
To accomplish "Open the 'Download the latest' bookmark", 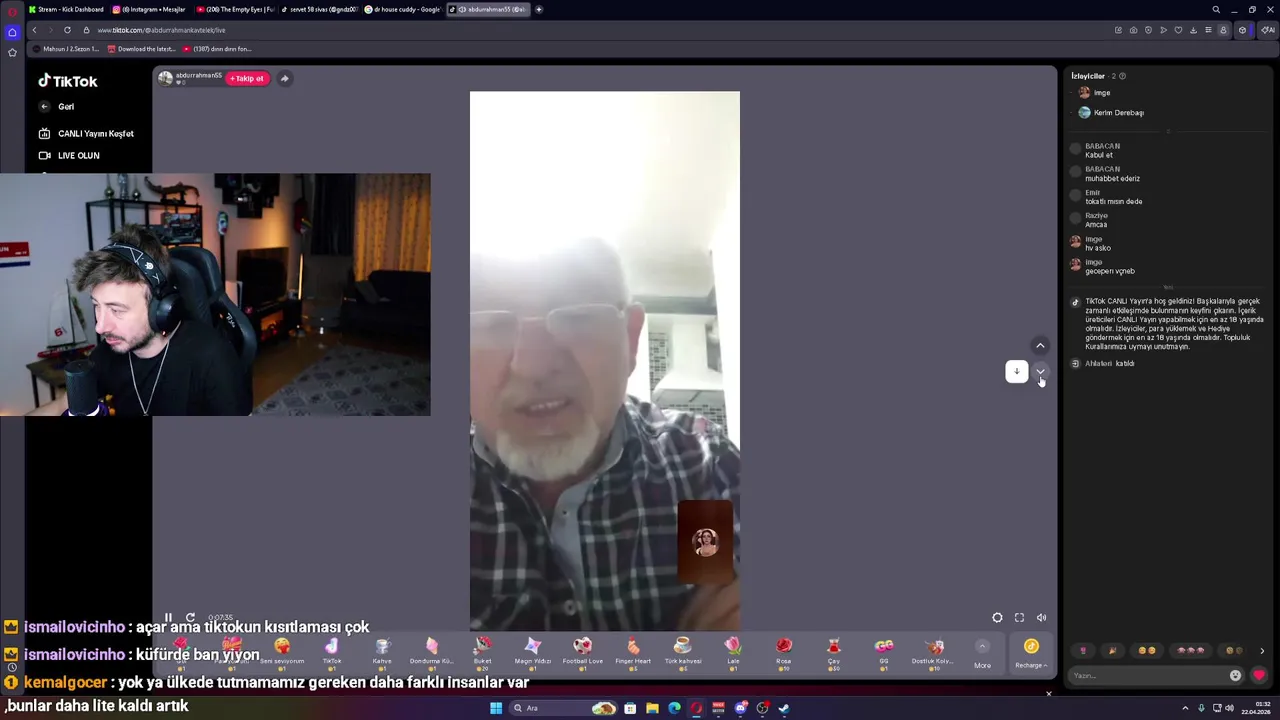I will tap(140, 49).
